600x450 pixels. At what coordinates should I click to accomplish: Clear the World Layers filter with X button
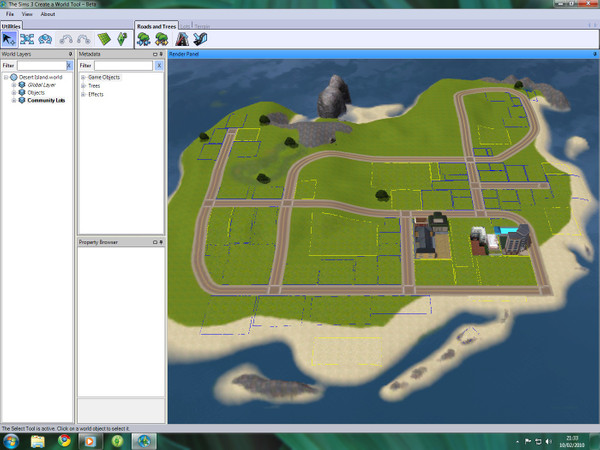point(69,65)
